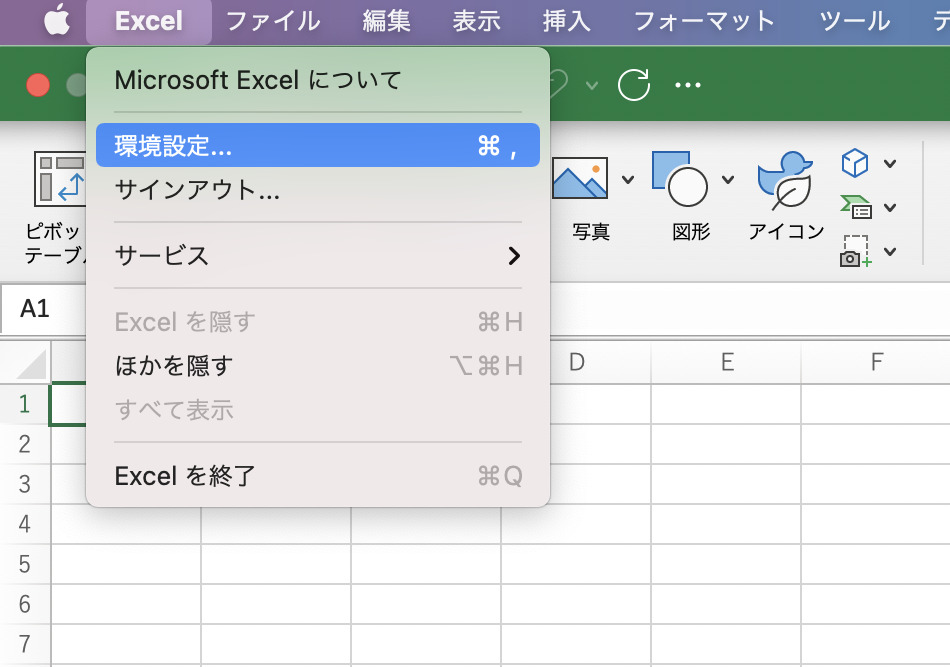Screen dimensions: 950x667
Task: Click the Excel menu bar item
Action: [x=149, y=22]
